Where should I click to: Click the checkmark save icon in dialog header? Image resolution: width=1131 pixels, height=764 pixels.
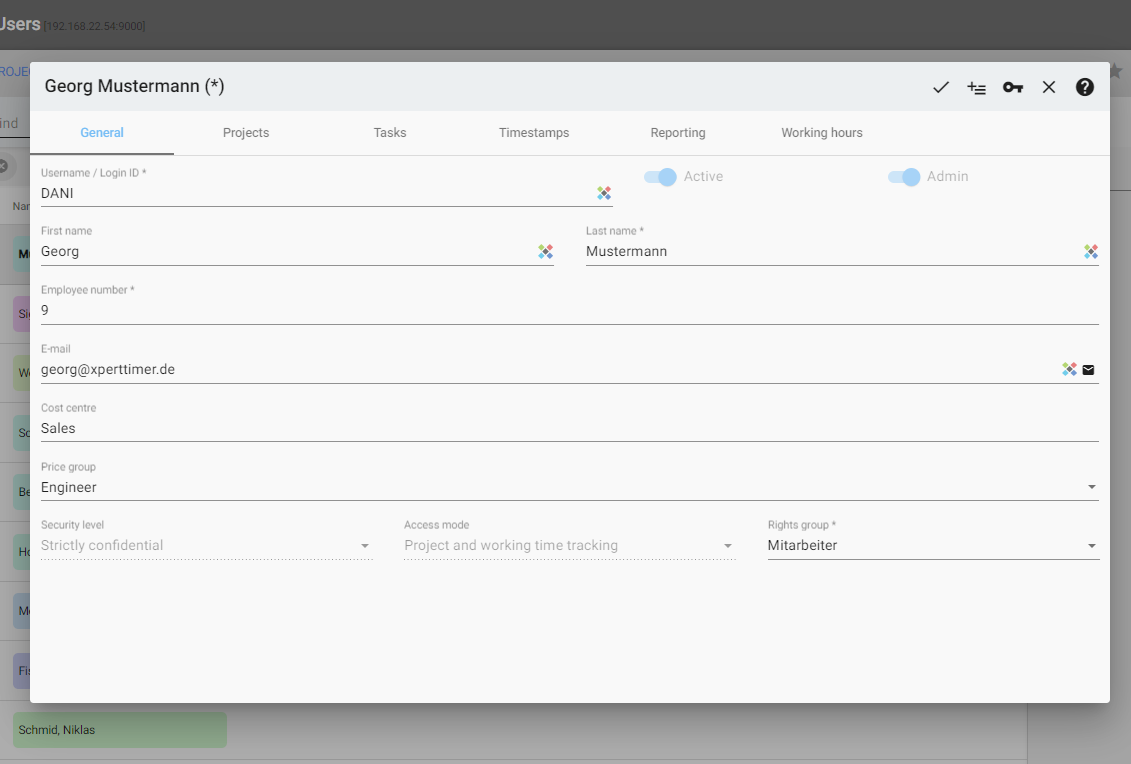[940, 87]
